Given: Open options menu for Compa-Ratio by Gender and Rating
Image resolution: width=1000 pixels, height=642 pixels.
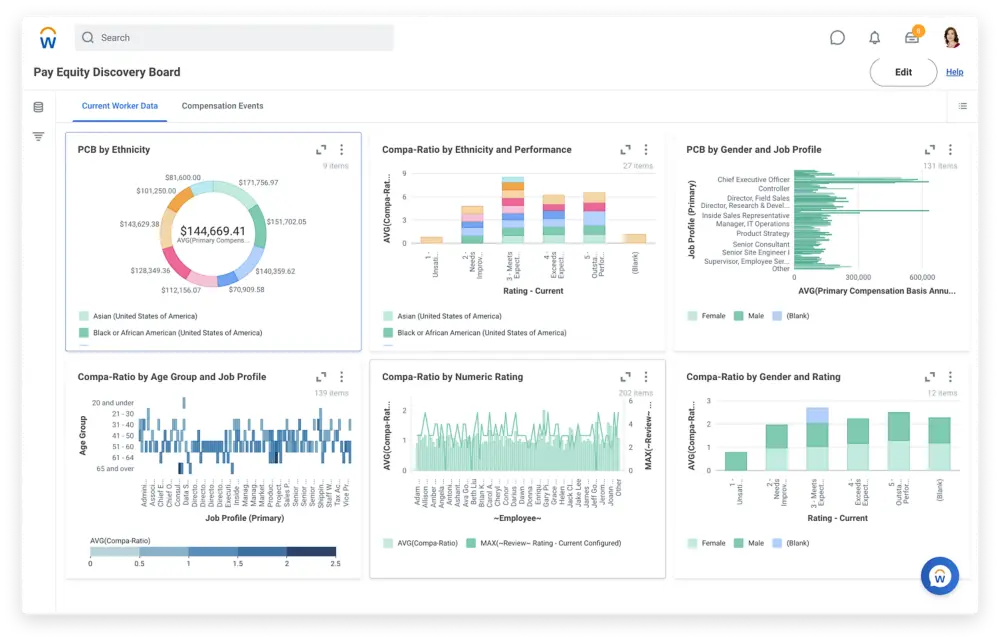Looking at the screenshot, I should (x=950, y=377).
